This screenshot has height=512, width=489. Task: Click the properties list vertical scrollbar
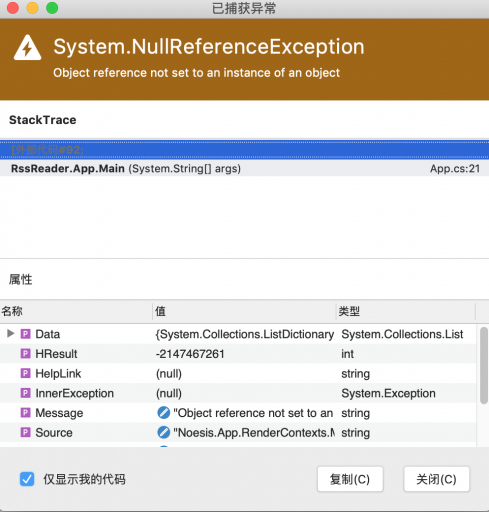pyautogui.click(x=484, y=366)
